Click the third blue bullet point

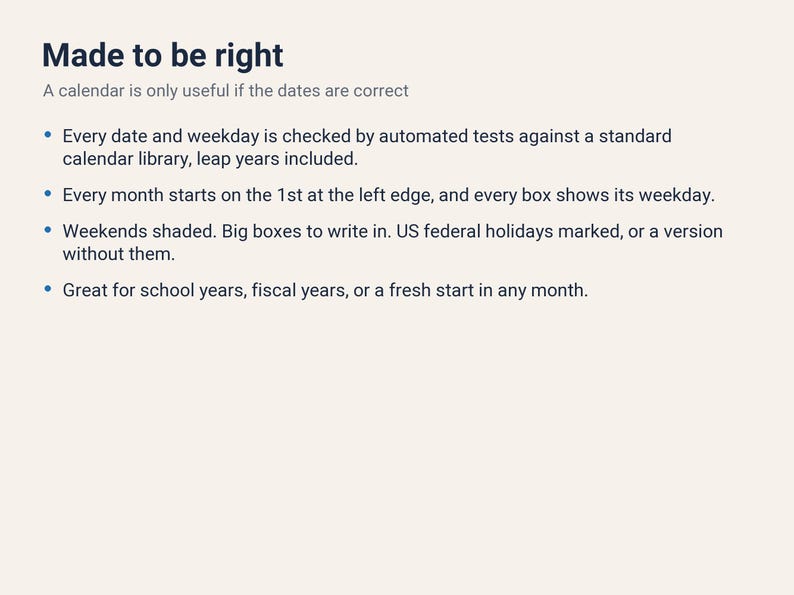pos(48,230)
